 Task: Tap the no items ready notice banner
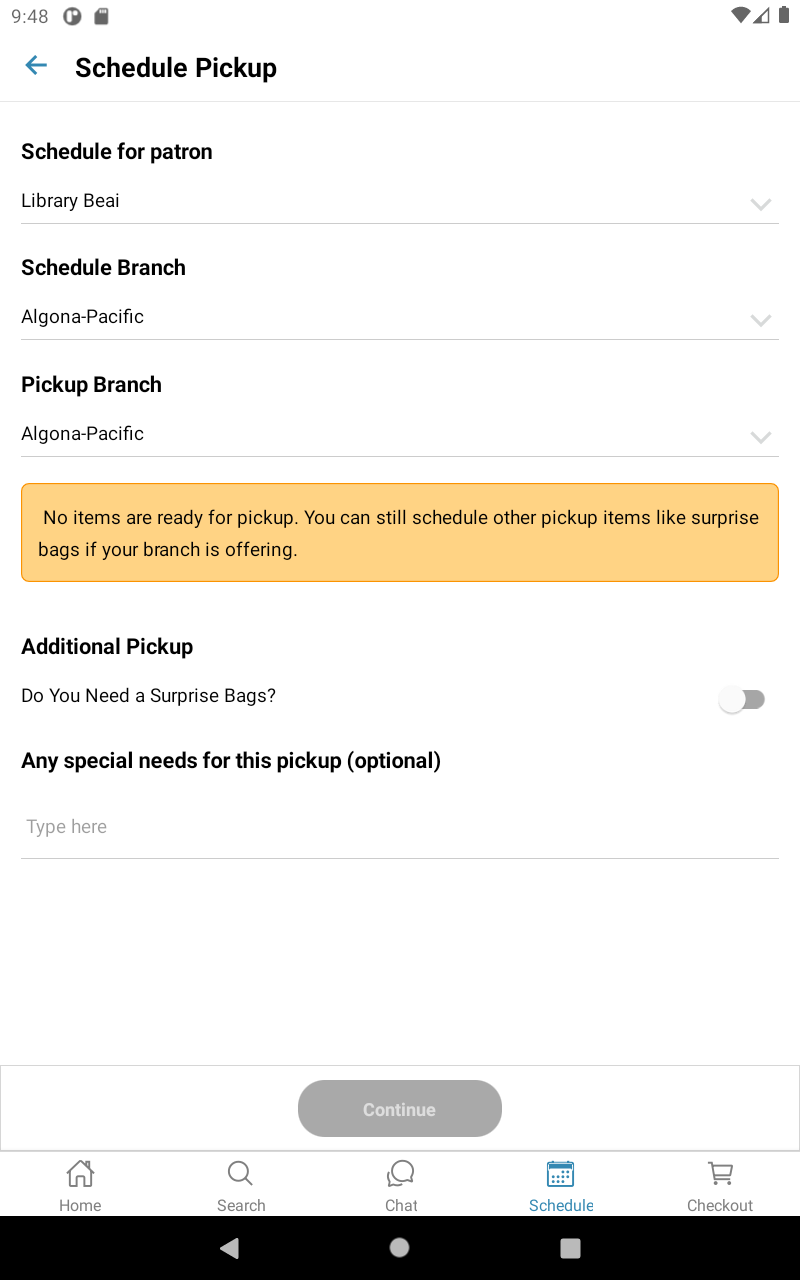[x=400, y=533]
